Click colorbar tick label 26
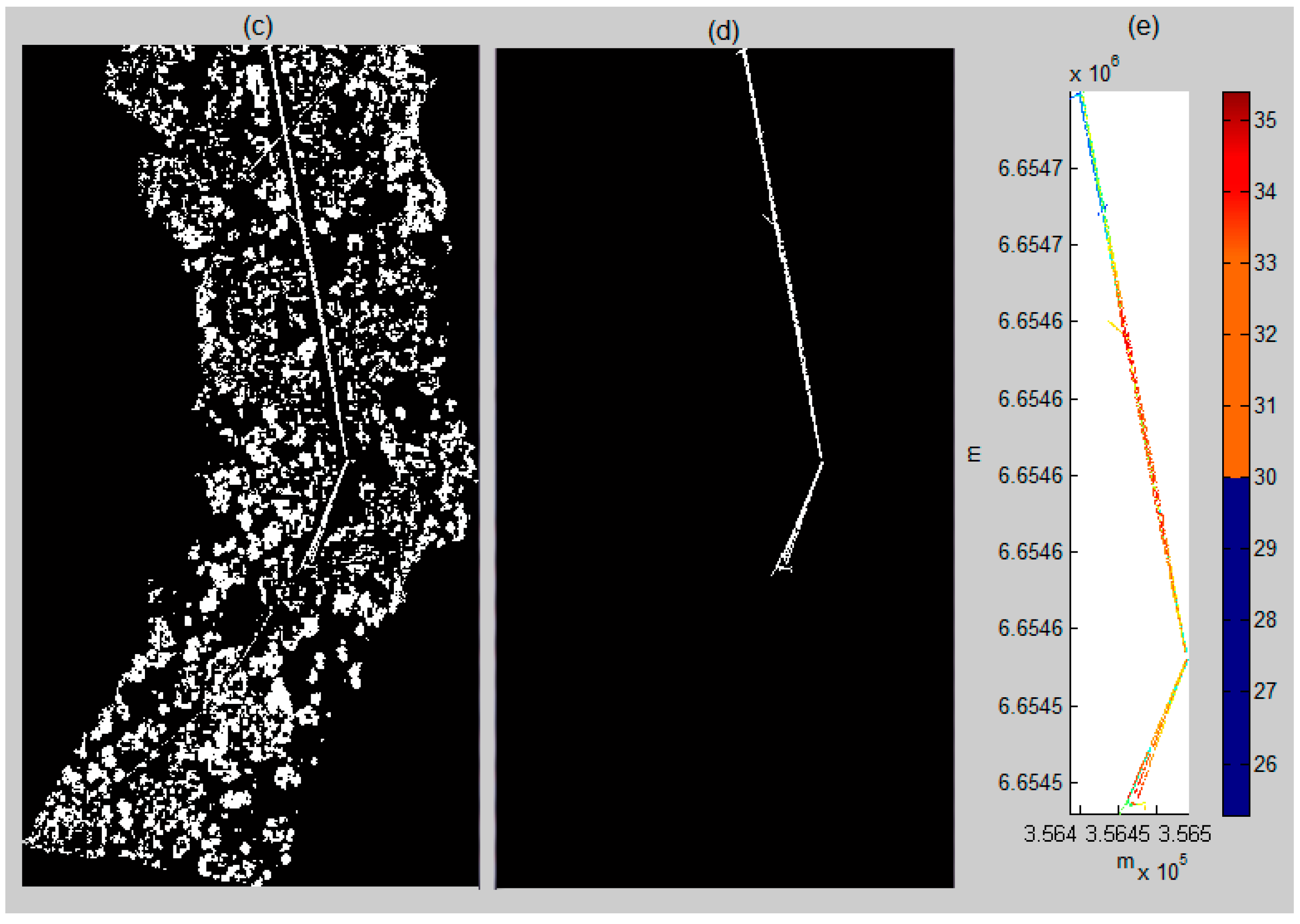The image size is (1300, 924). 1265,764
